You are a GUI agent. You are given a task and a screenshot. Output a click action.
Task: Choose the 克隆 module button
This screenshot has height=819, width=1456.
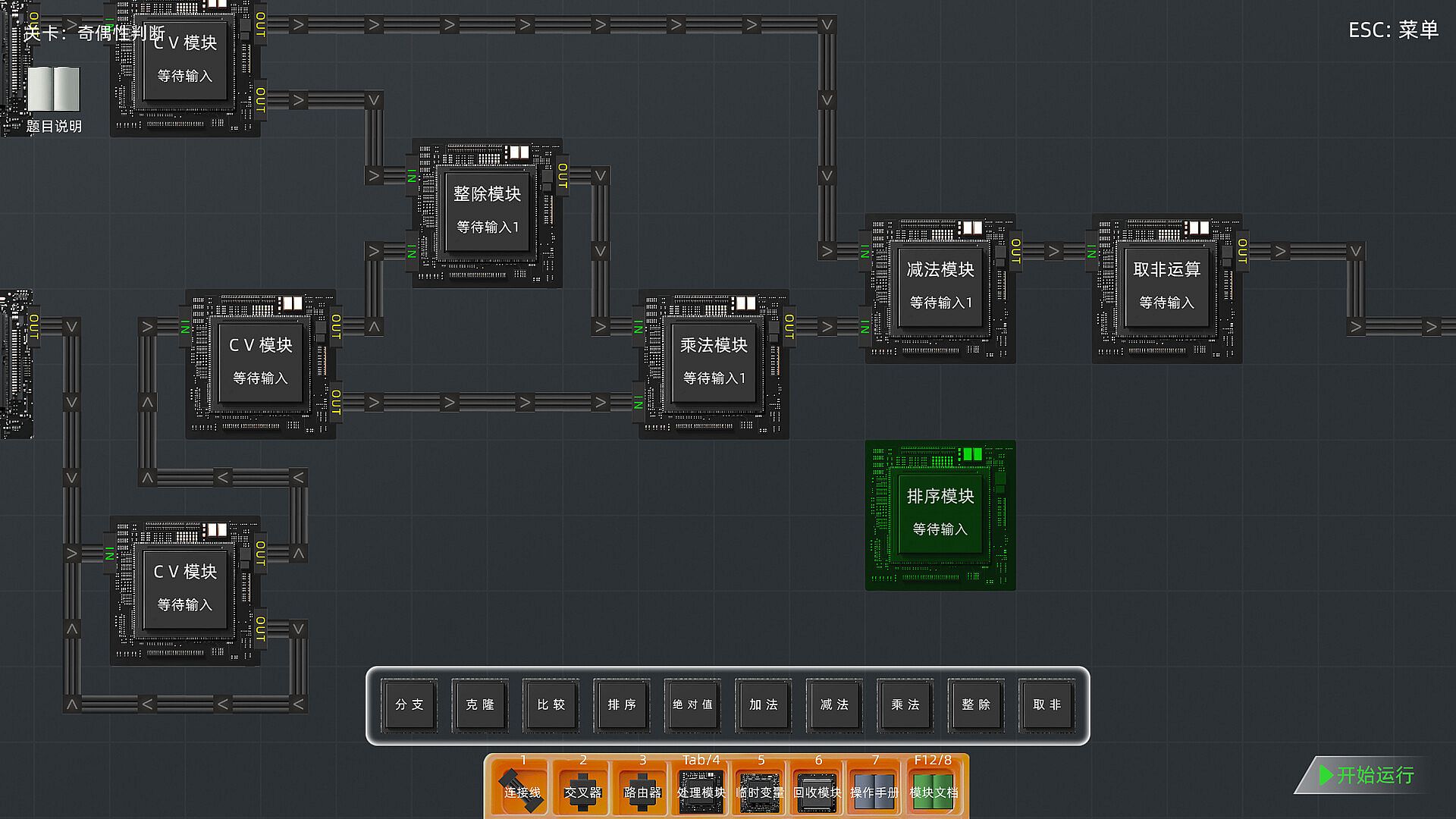coord(480,704)
